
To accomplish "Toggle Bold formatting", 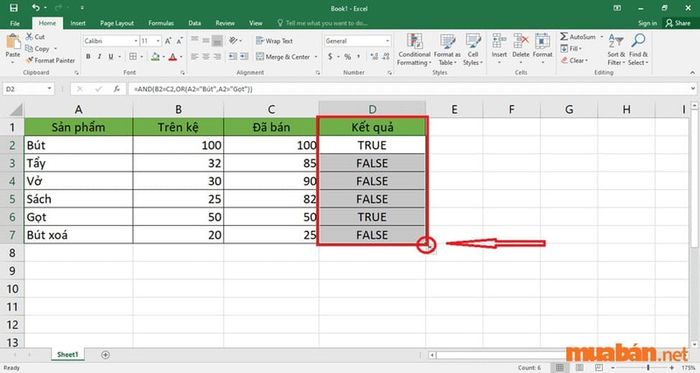I will point(88,57).
